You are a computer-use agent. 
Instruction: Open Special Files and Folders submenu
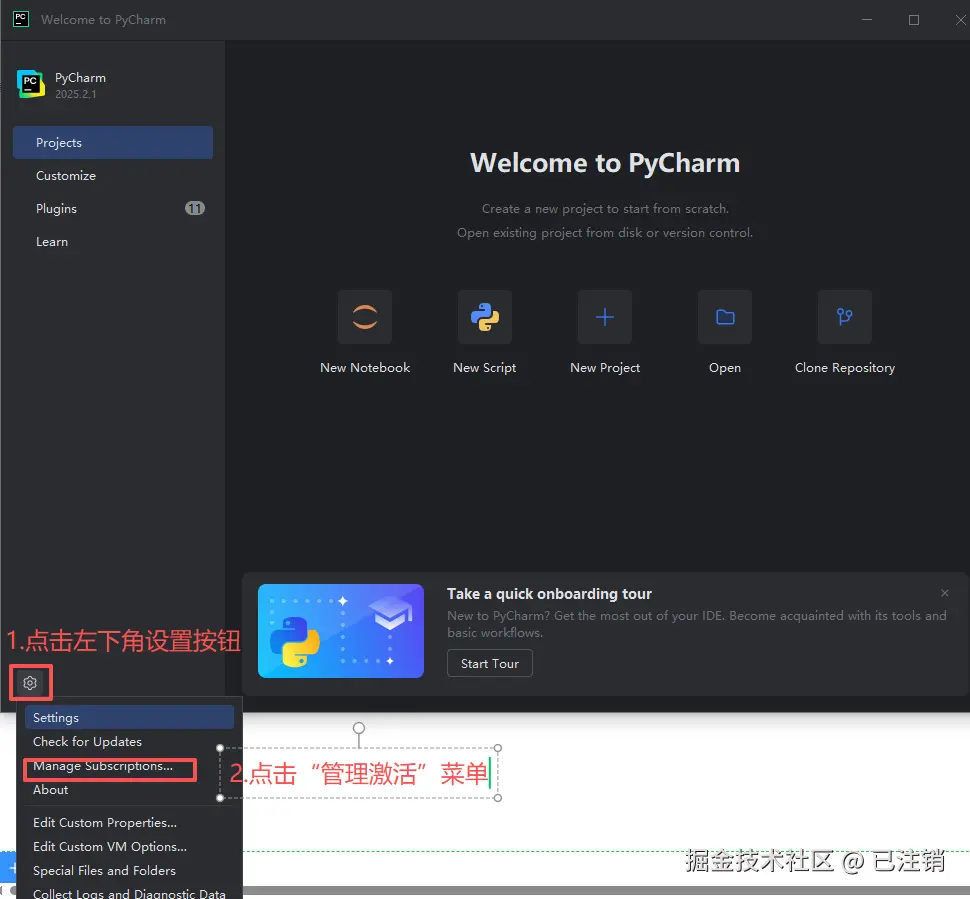point(129,871)
